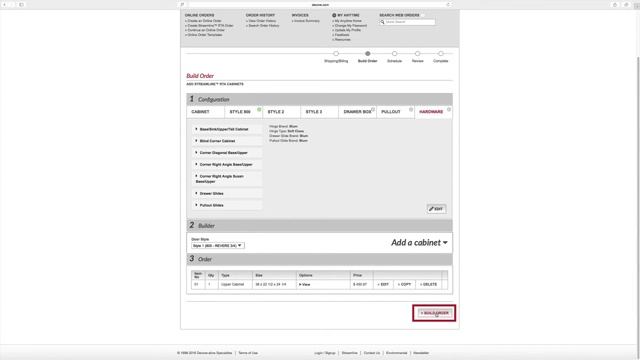Click Login / Signup in footer
This screenshot has width=640, height=360.
(x=325, y=353)
